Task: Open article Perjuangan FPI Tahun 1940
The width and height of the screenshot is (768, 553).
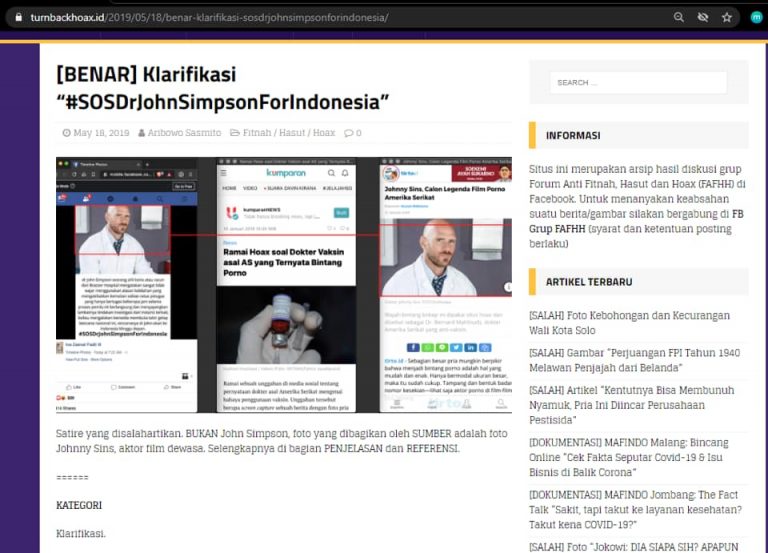Action: click(635, 360)
